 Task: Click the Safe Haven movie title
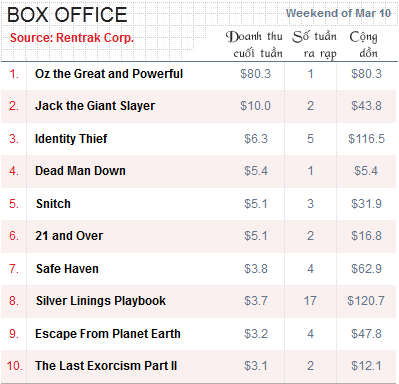click(67, 269)
